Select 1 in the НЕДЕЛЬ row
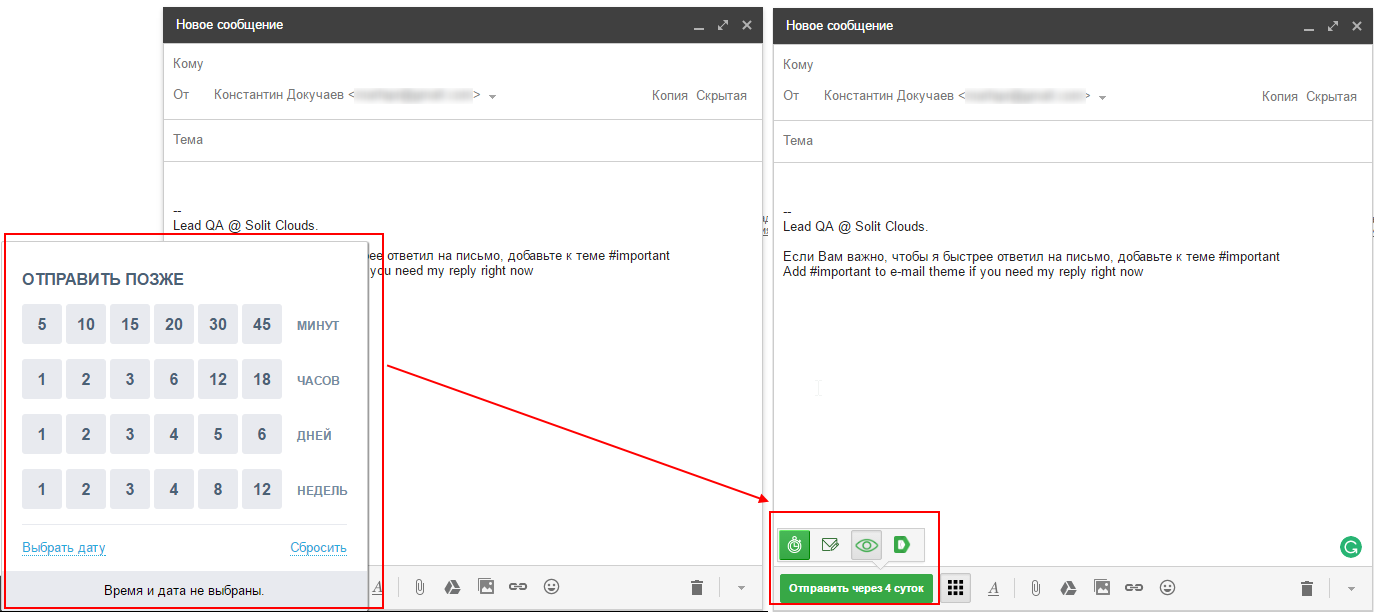1388x612 pixels. coord(42,489)
